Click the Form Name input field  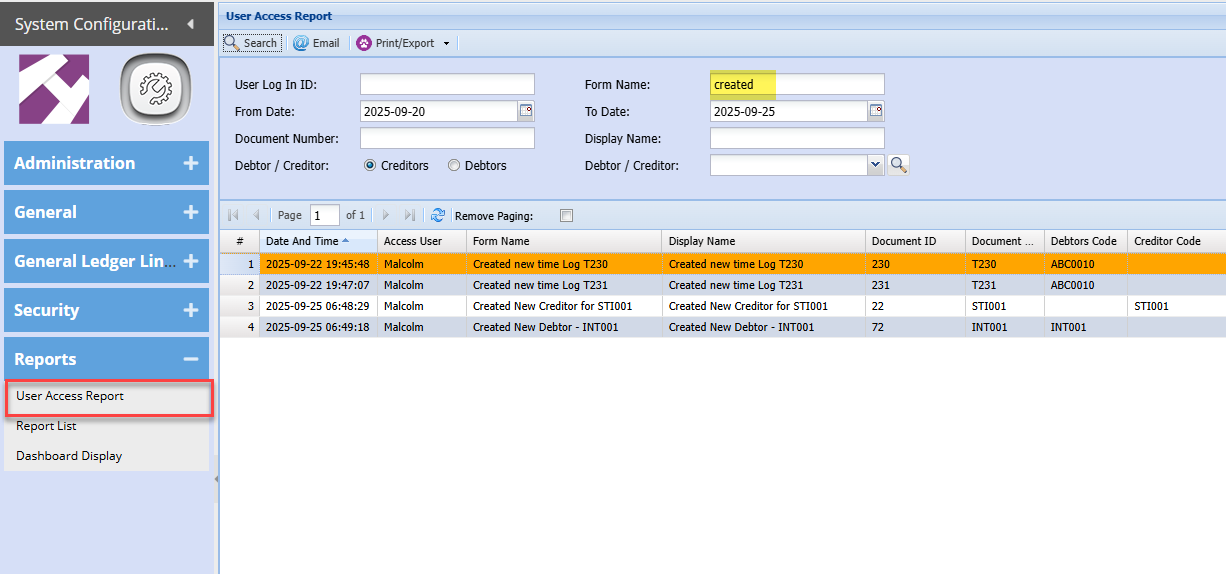(x=797, y=84)
